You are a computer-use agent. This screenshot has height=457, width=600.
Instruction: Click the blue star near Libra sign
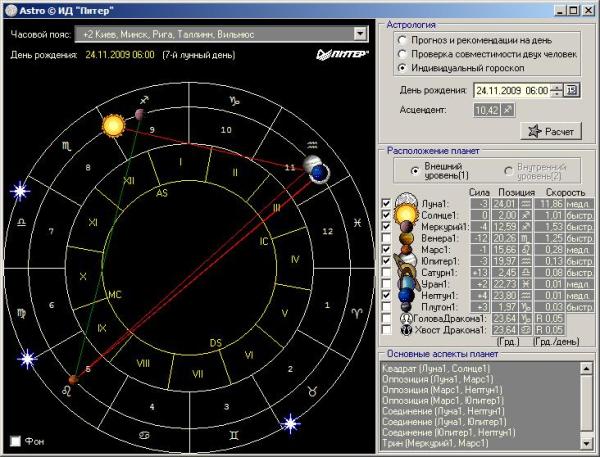[19, 190]
